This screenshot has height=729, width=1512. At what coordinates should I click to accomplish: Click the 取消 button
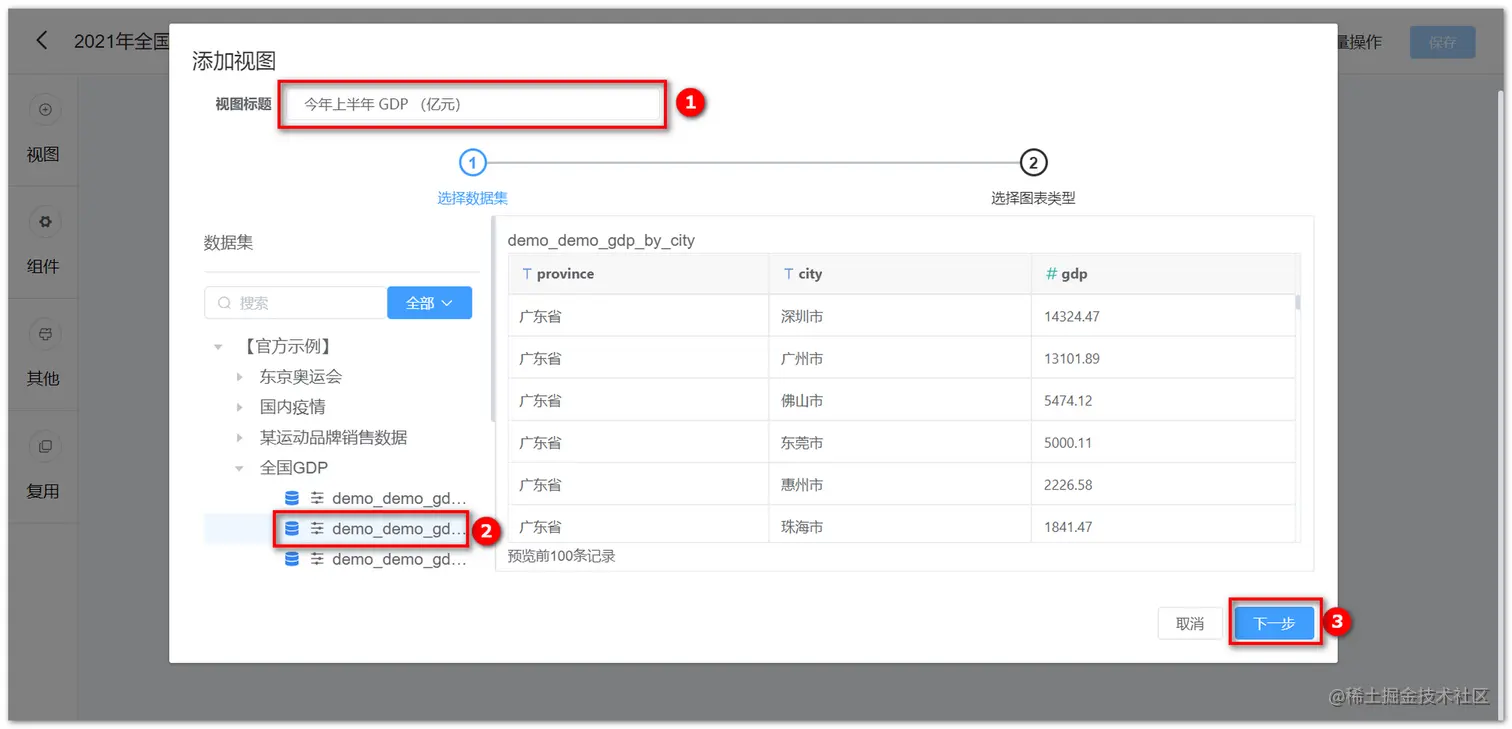point(1190,623)
